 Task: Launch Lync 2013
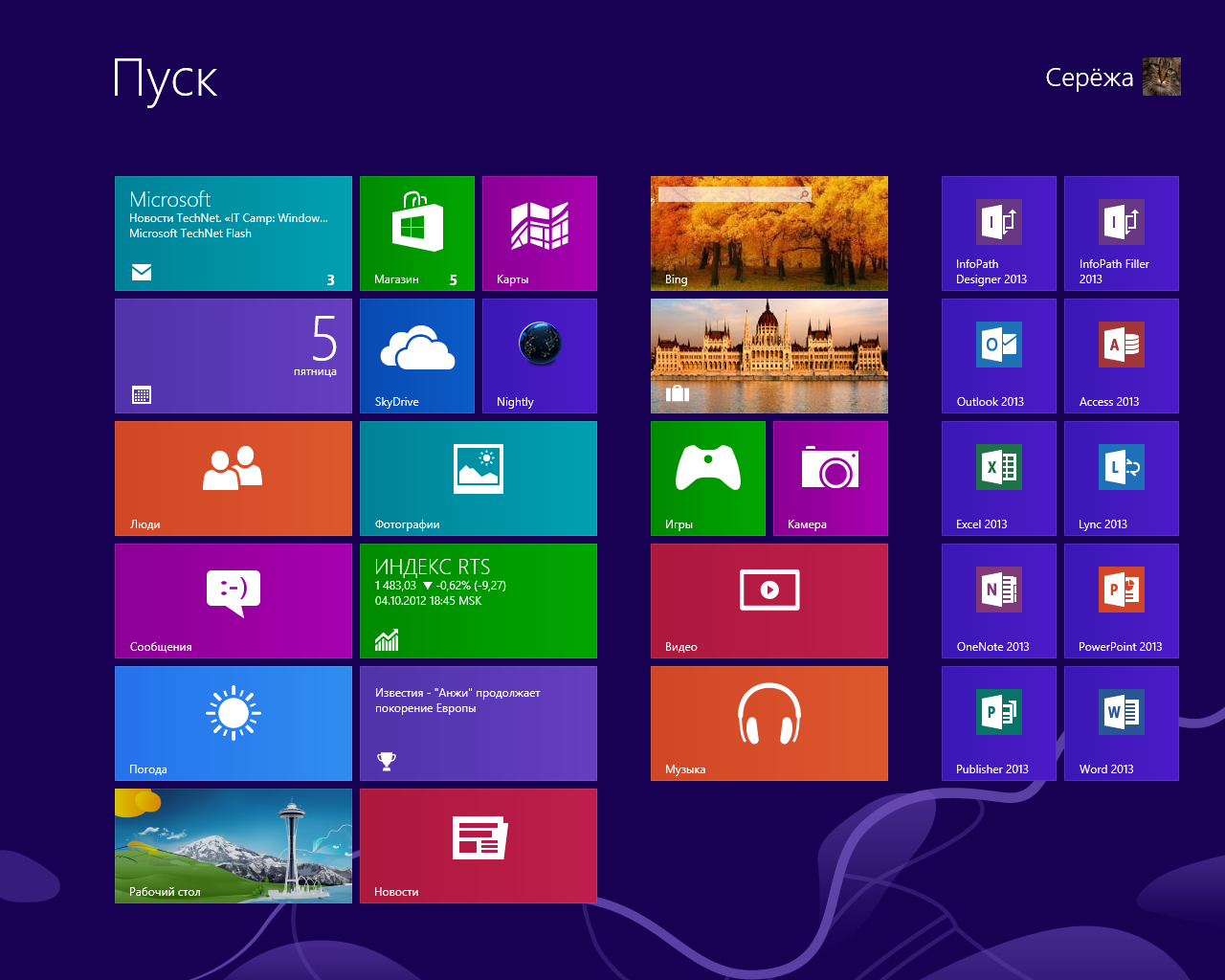click(x=1122, y=479)
